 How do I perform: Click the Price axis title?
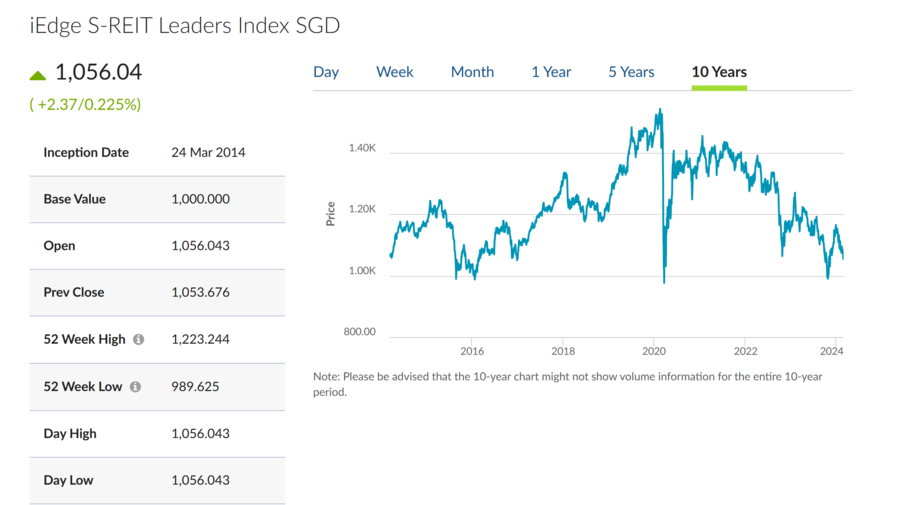tap(331, 213)
